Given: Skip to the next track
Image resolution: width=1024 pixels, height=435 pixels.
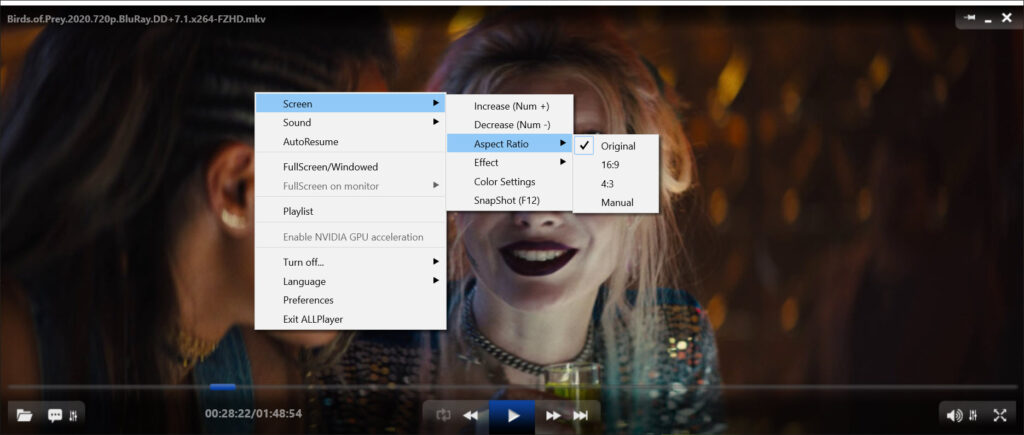Looking at the screenshot, I should 581,415.
